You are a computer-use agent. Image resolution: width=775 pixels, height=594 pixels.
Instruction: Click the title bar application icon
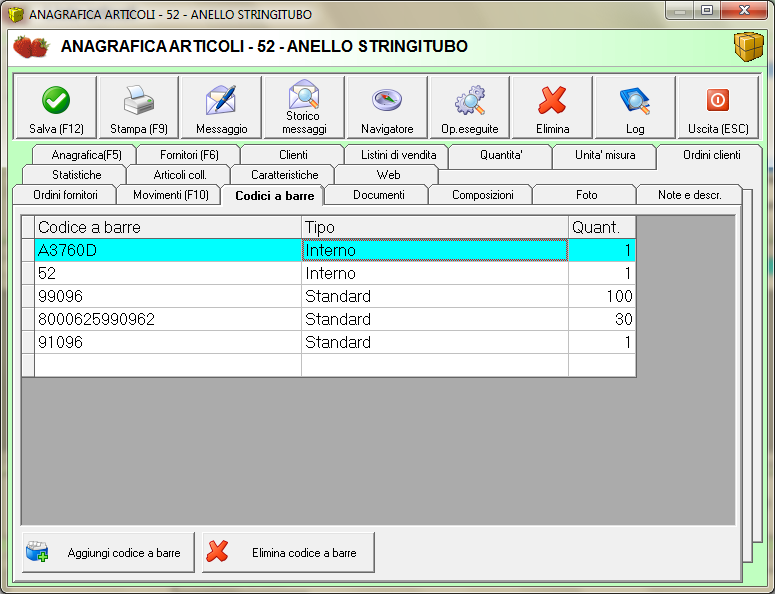pyautogui.click(x=16, y=14)
